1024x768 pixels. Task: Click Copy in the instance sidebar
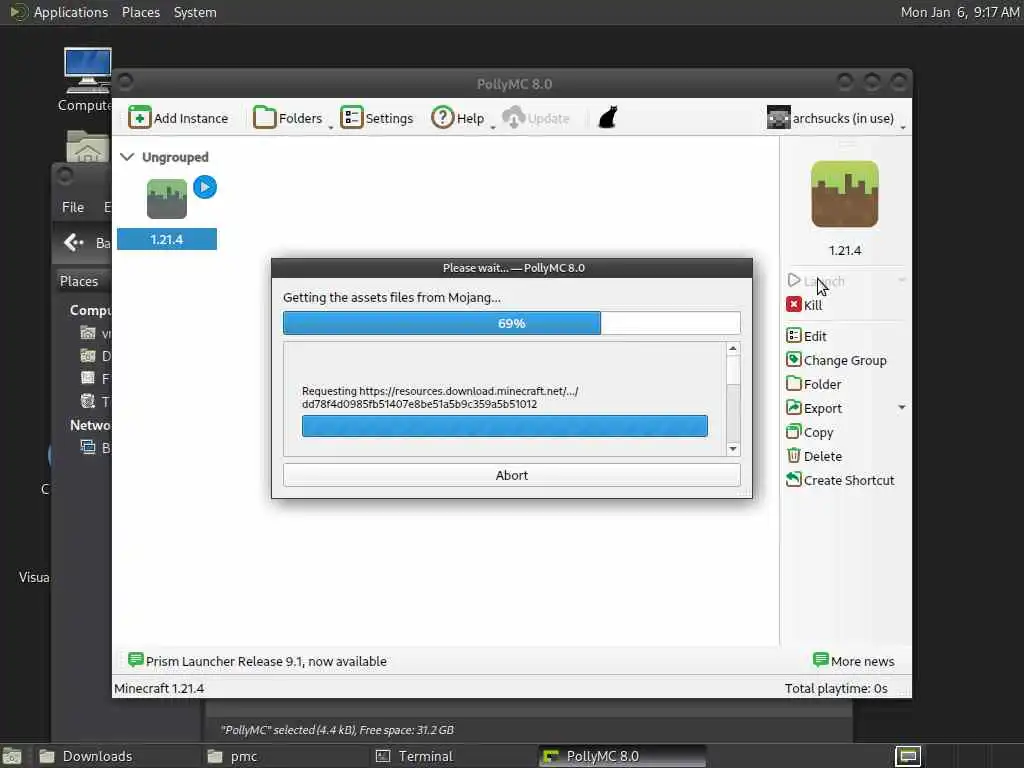810,432
